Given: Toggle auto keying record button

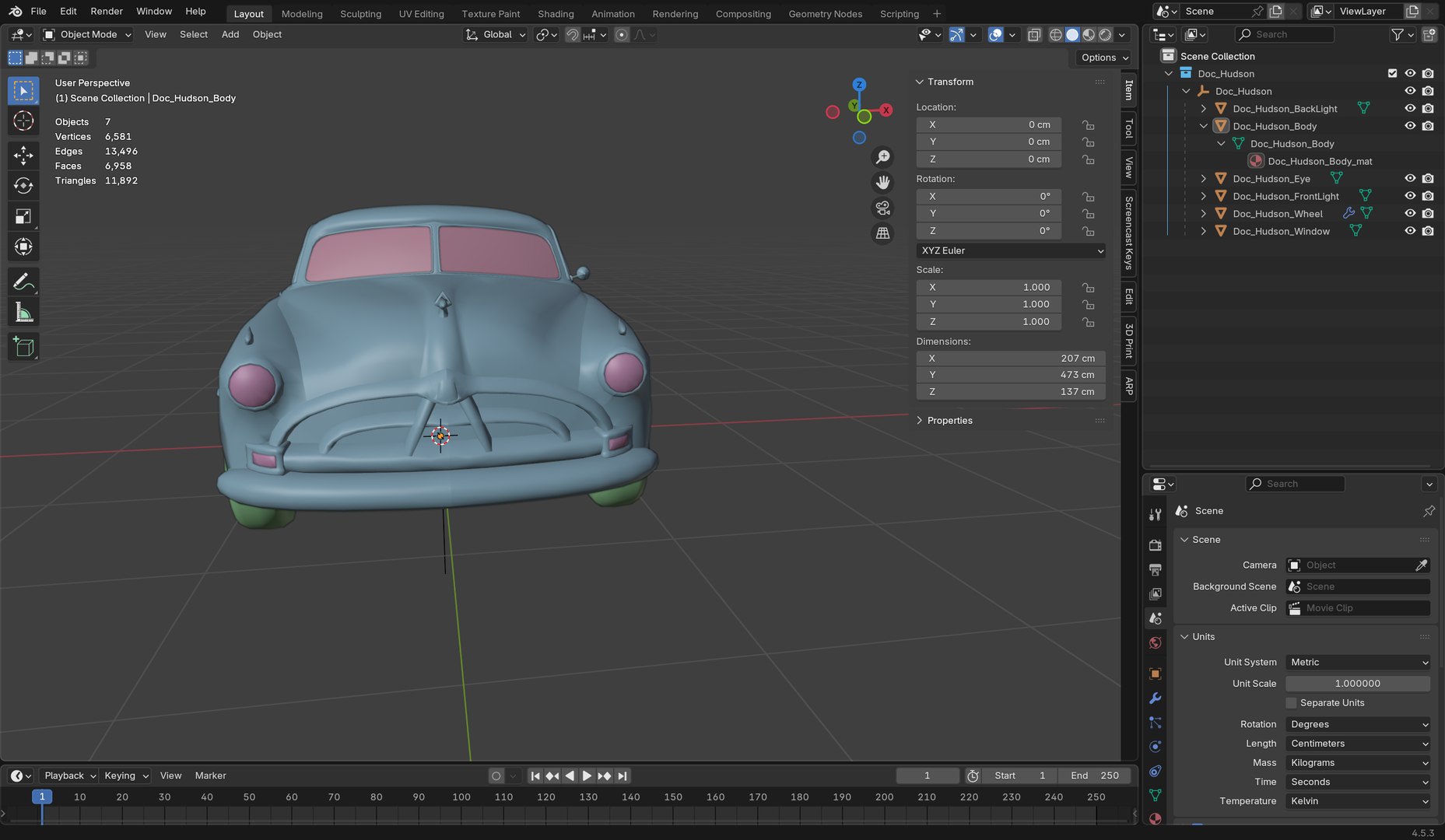Looking at the screenshot, I should 496,776.
